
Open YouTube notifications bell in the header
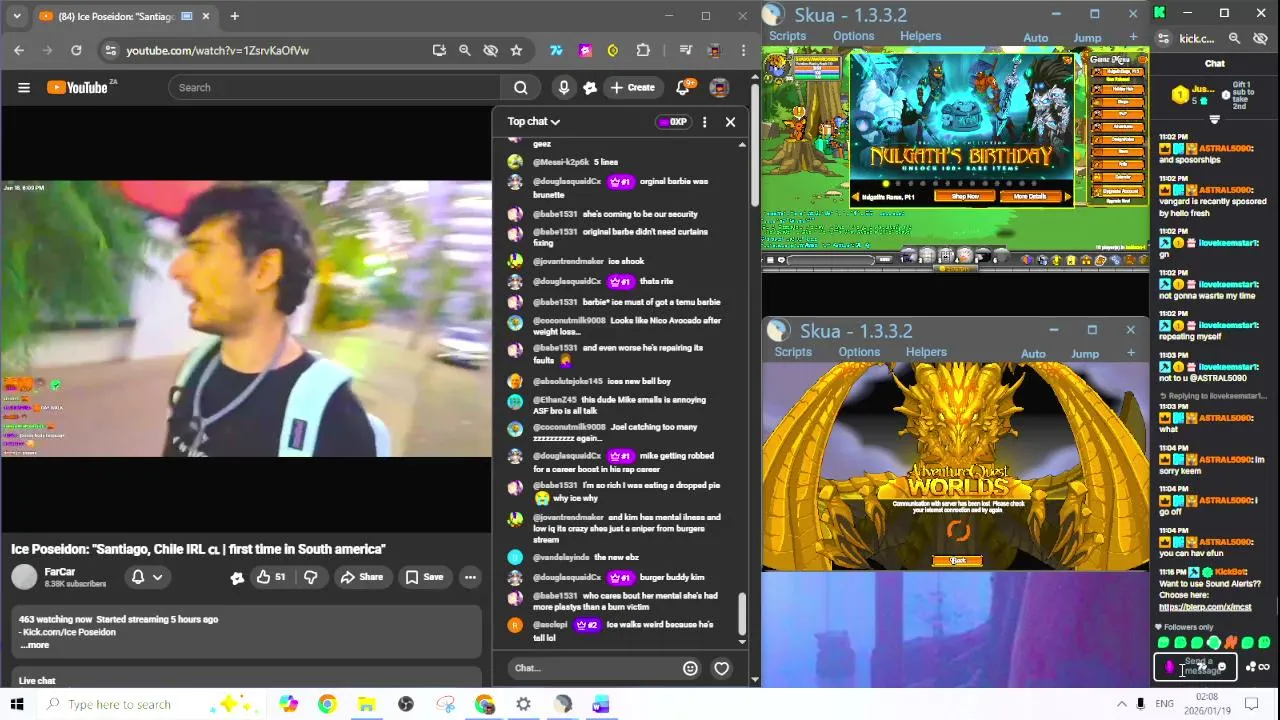tap(683, 88)
